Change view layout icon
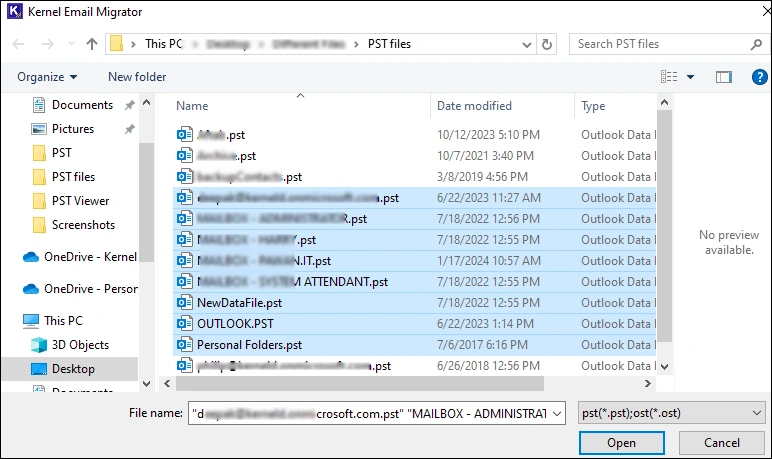 pyautogui.click(x=669, y=77)
